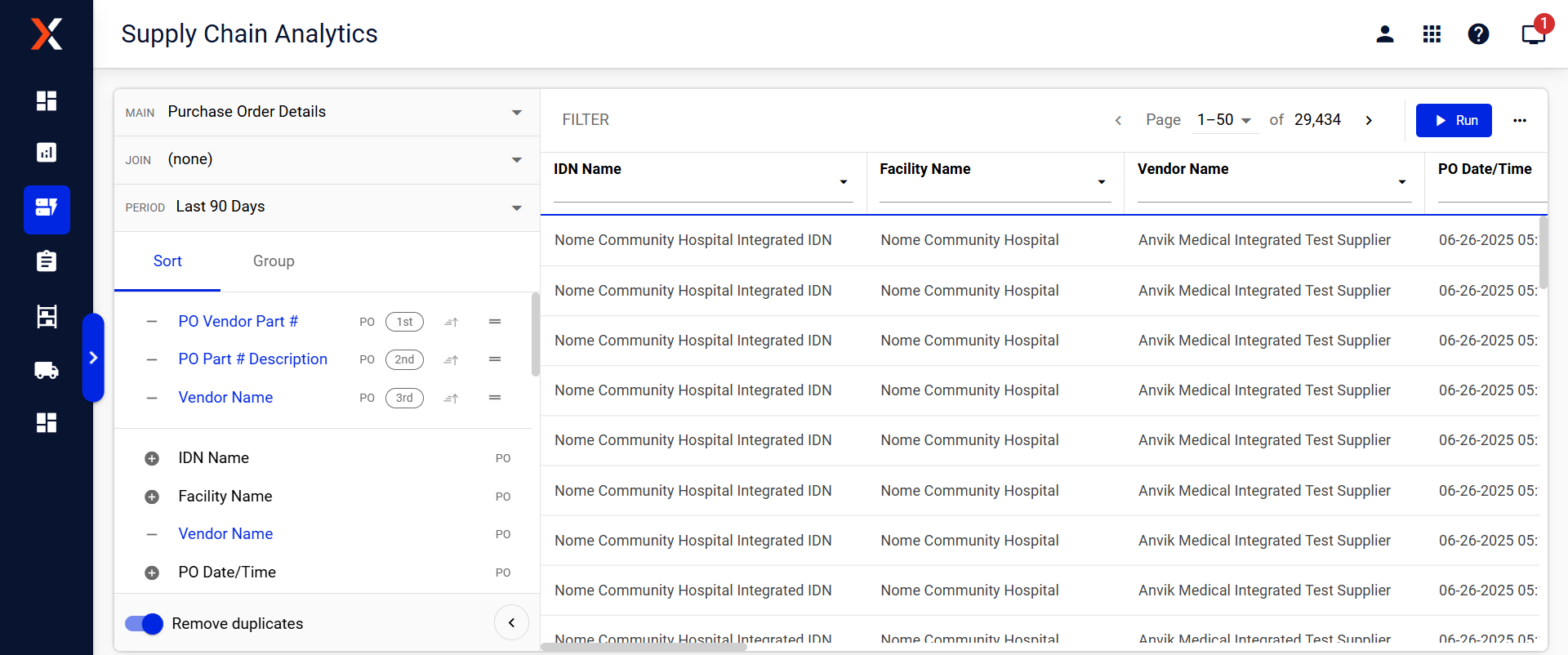Select the Sort tab
This screenshot has height=655, width=1568.
[167, 261]
